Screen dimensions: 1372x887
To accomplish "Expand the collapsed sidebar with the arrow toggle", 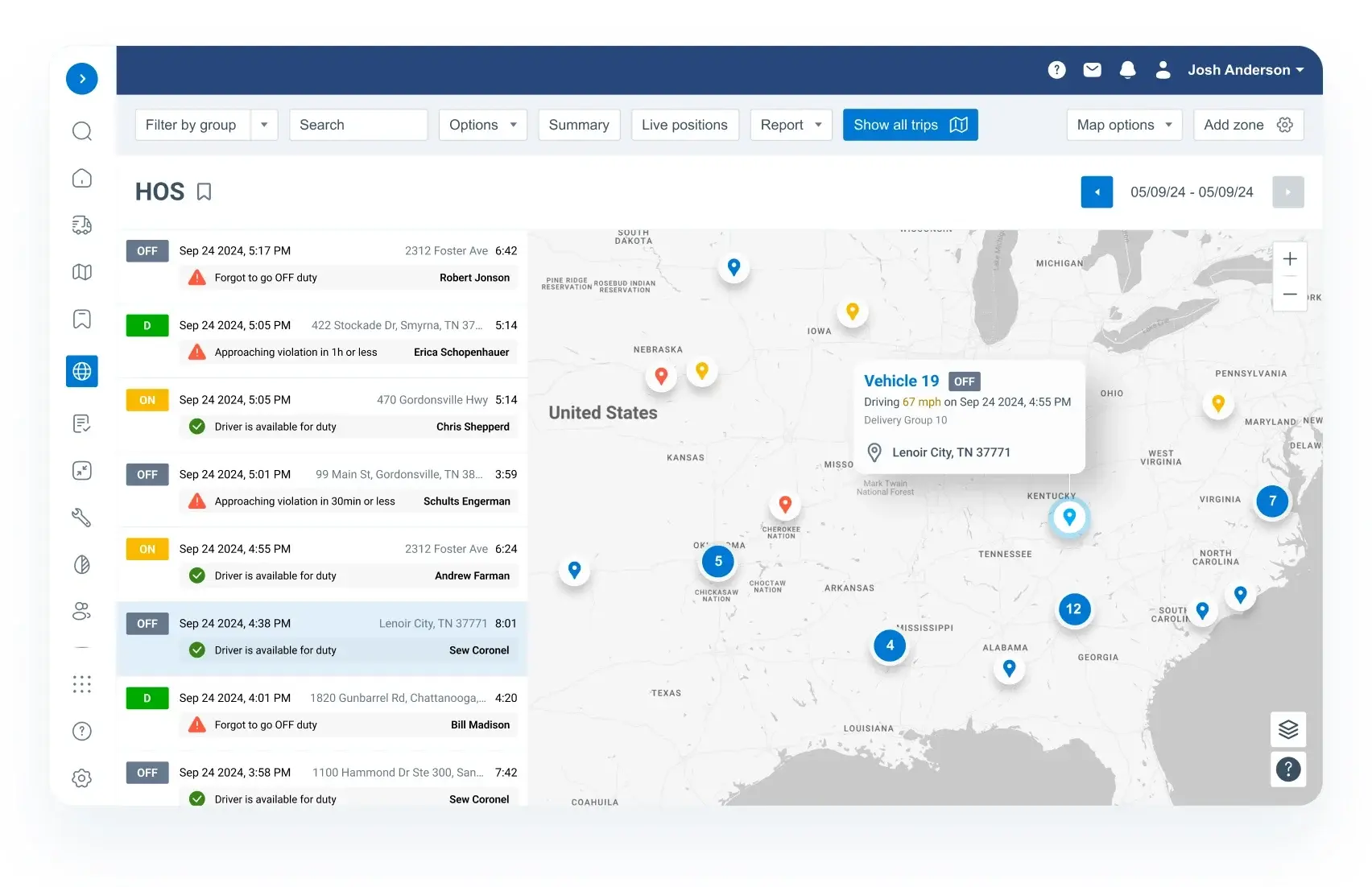I will click(x=81, y=78).
